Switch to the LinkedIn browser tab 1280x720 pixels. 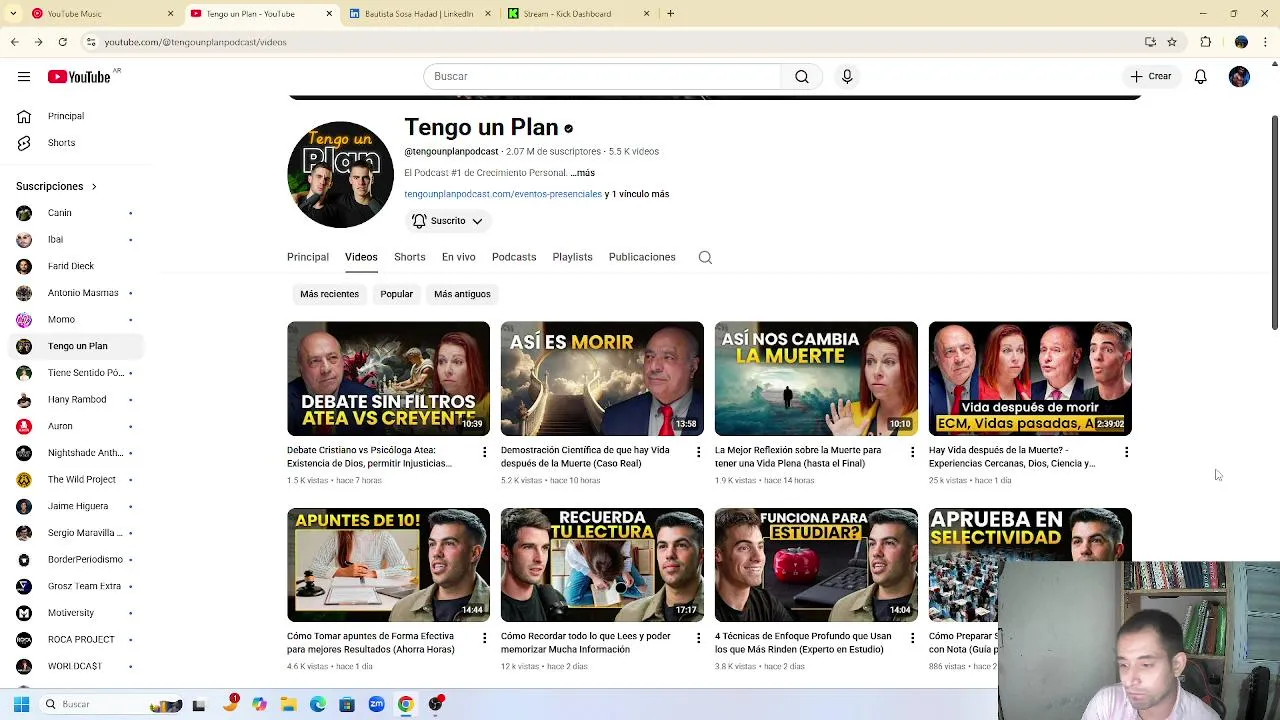coord(418,14)
